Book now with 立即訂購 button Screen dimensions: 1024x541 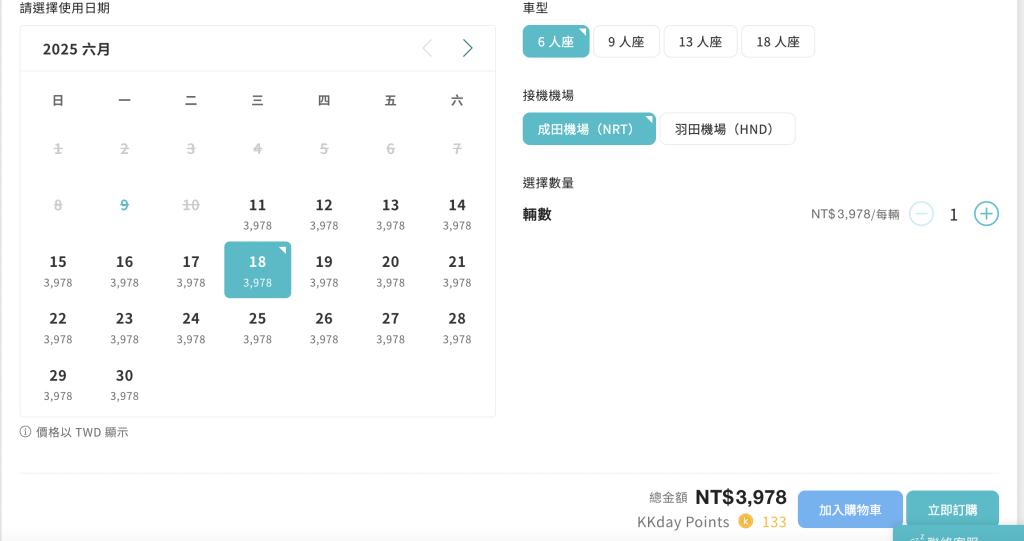pyautogui.click(x=952, y=510)
